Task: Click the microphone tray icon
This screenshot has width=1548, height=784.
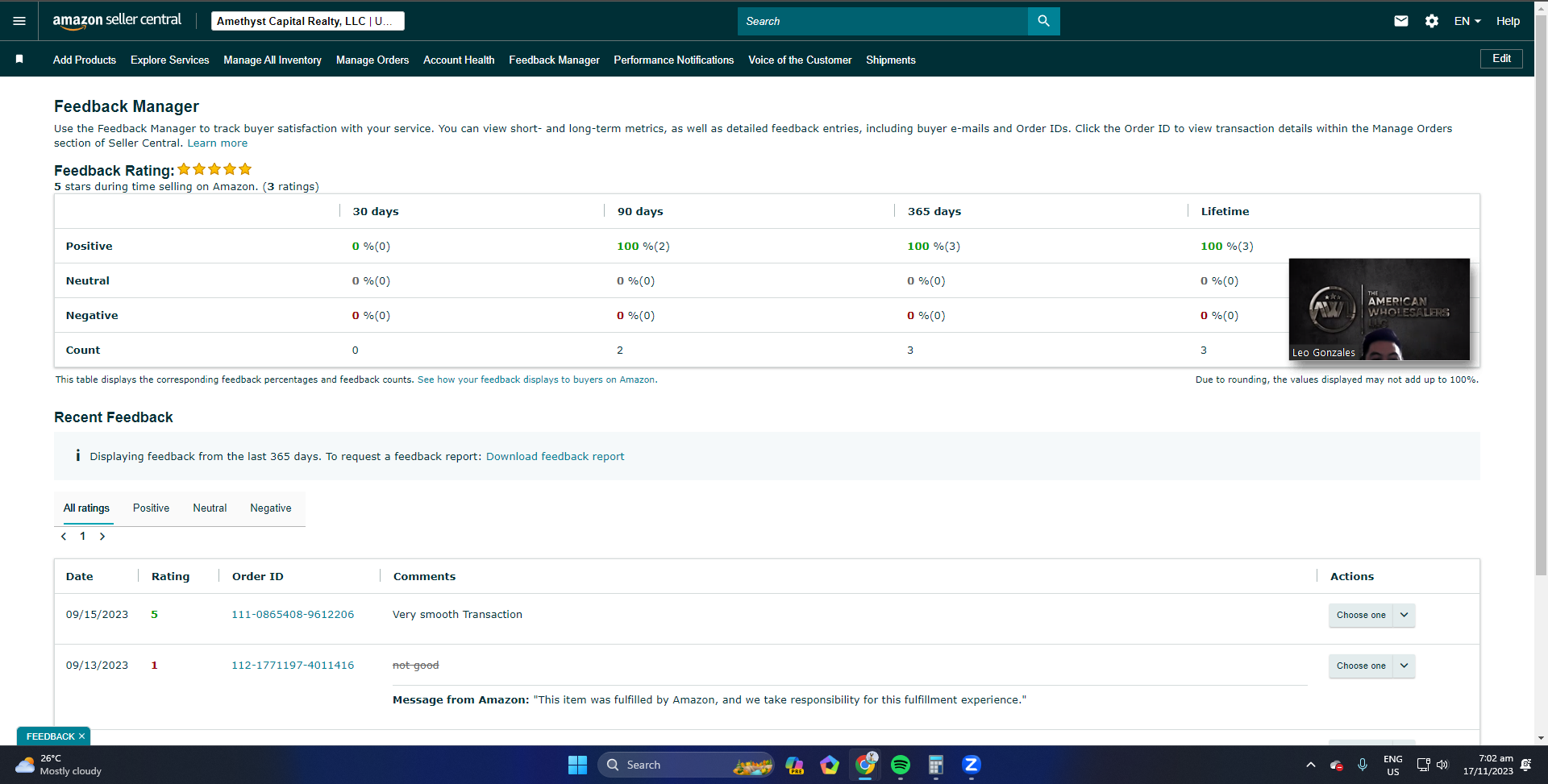Action: click(1363, 765)
